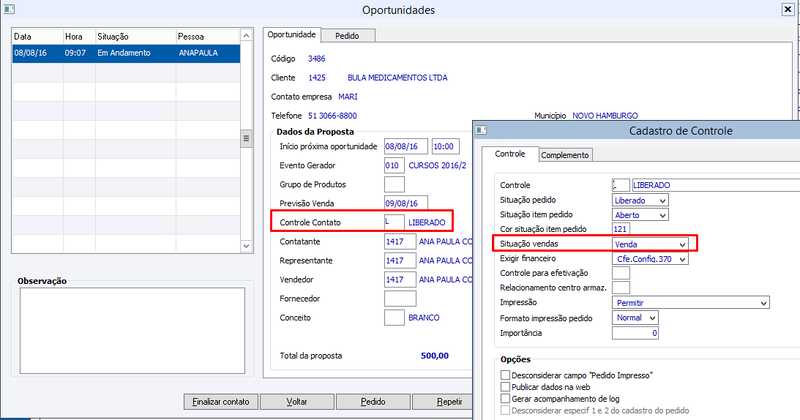The width and height of the screenshot is (800, 420).
Task: Click the BRANCO conceito description
Action: [423, 317]
